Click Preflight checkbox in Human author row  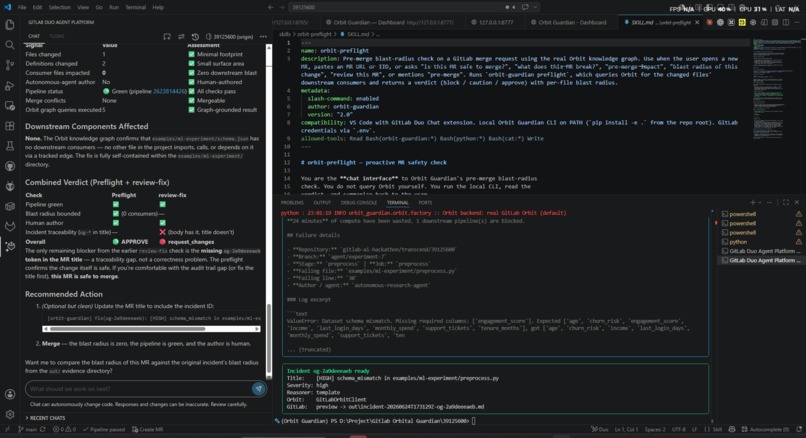click(x=116, y=223)
